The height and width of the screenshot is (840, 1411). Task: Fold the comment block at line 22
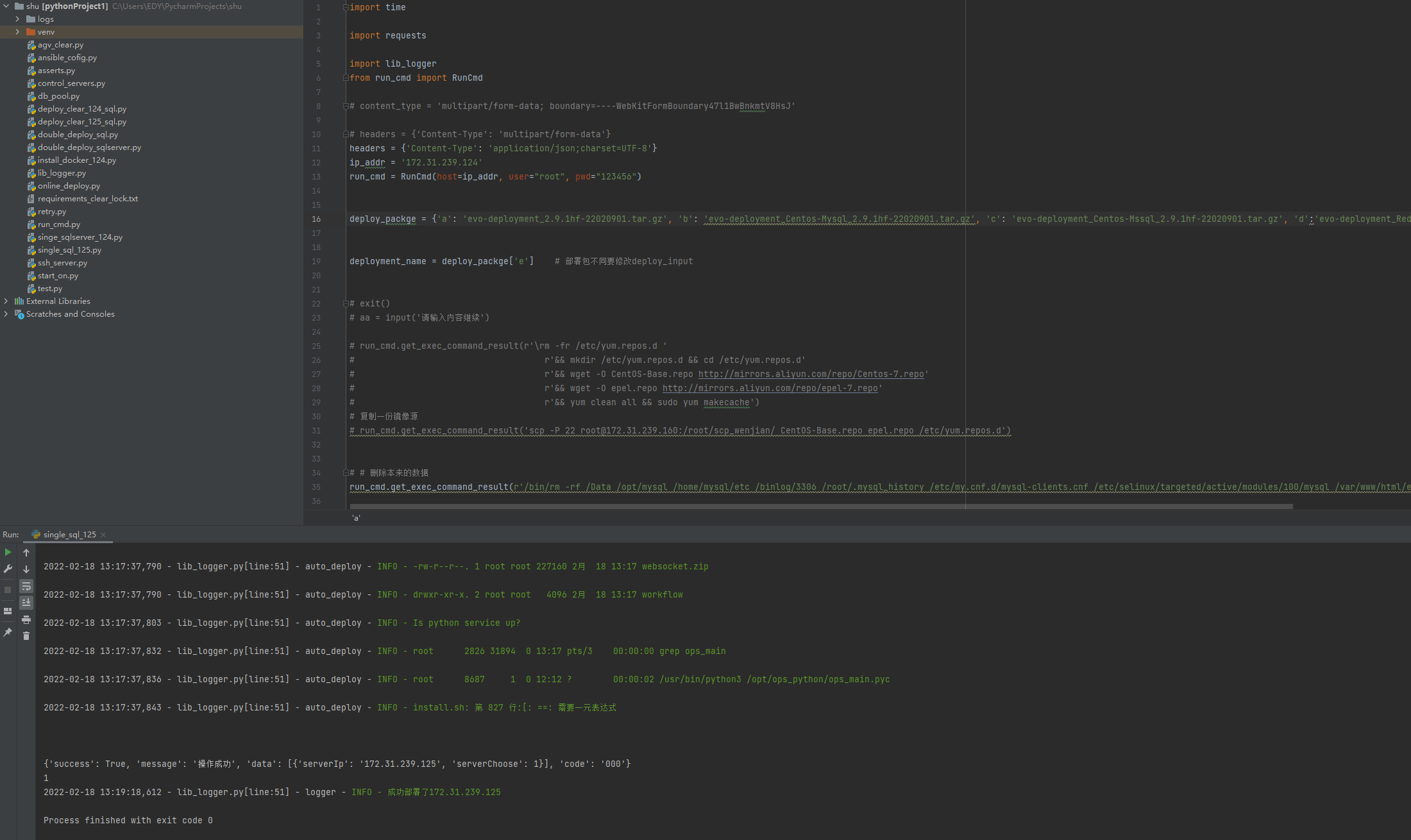point(346,304)
